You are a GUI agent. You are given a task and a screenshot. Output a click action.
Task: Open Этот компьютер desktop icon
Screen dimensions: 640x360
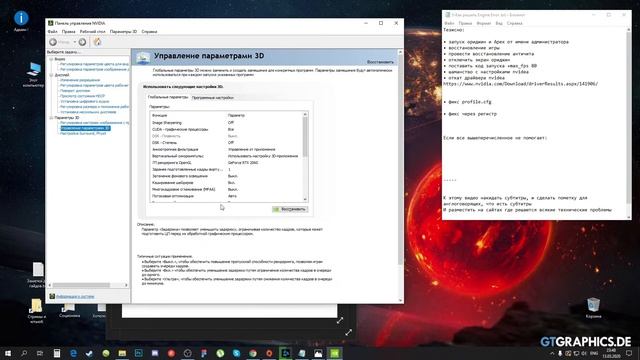coord(33,75)
